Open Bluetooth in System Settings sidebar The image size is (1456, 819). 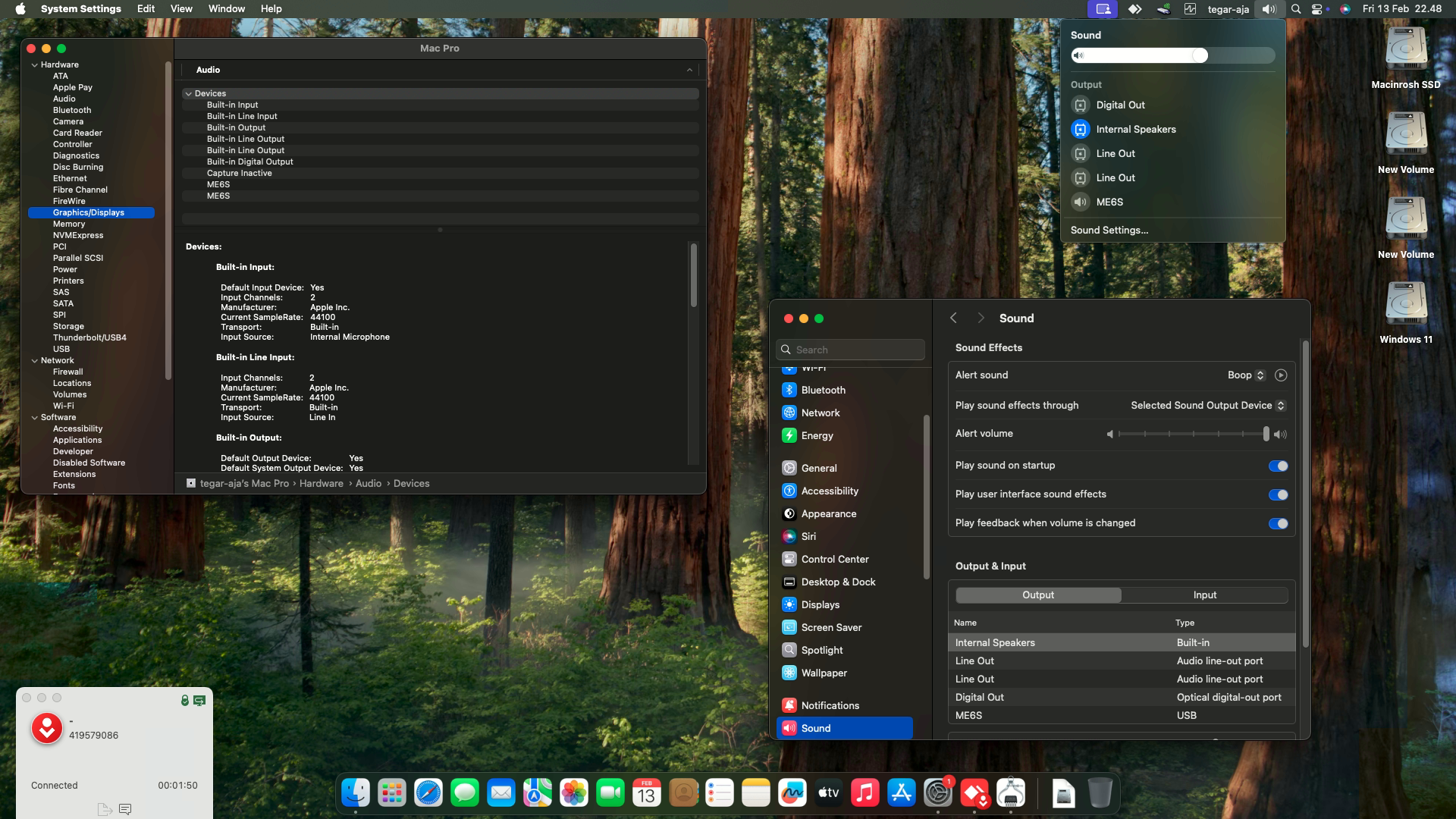(x=845, y=390)
